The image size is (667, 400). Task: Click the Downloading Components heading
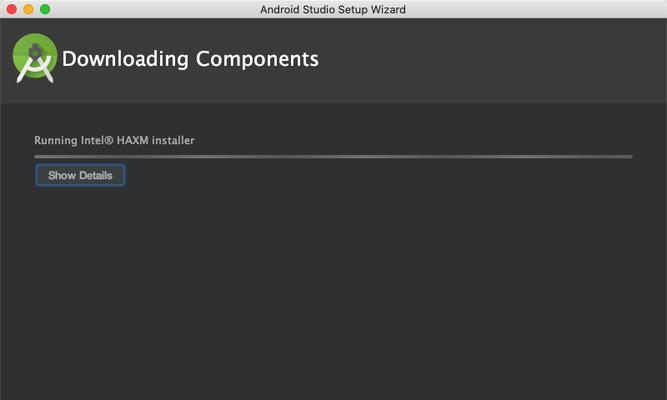click(190, 59)
